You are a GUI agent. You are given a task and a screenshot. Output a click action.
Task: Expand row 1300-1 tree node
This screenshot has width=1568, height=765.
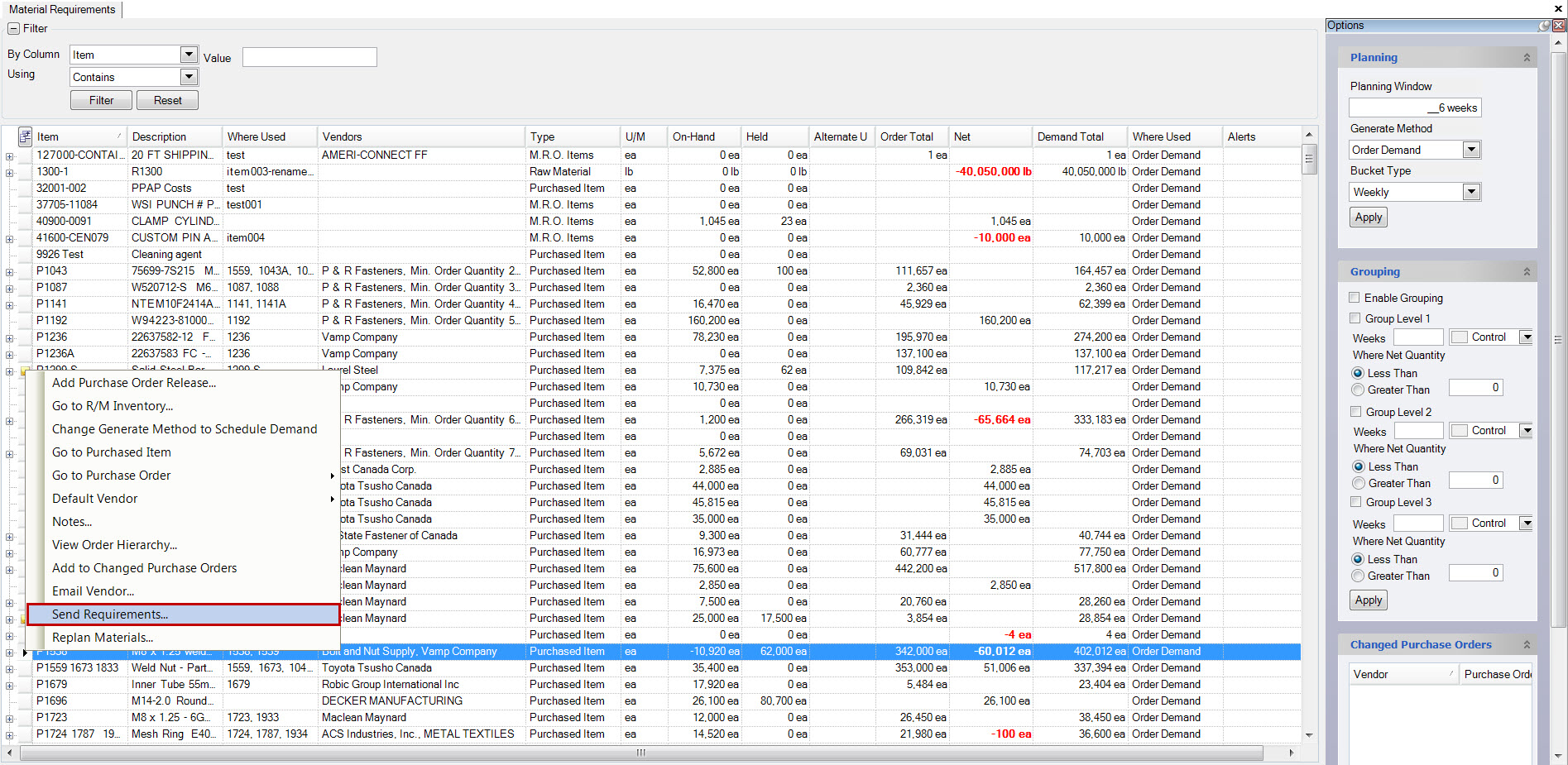[x=9, y=173]
